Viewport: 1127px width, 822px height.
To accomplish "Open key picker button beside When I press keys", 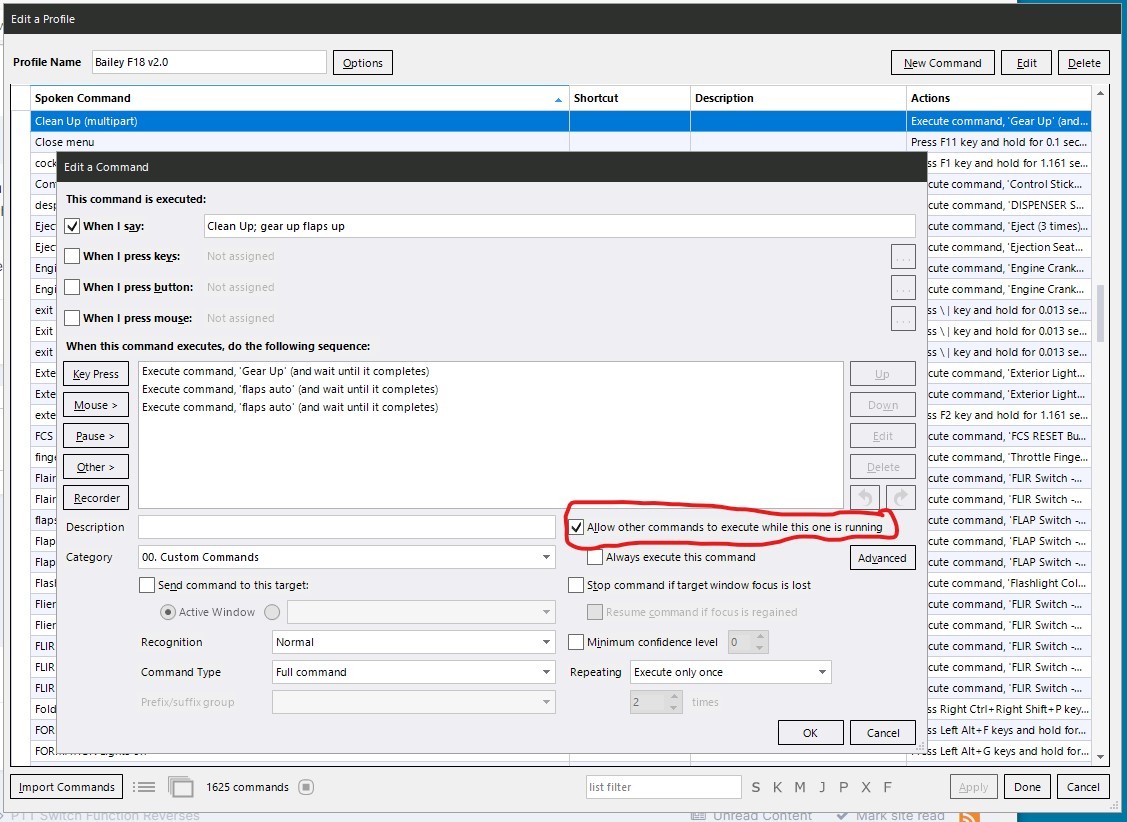I will (x=903, y=257).
